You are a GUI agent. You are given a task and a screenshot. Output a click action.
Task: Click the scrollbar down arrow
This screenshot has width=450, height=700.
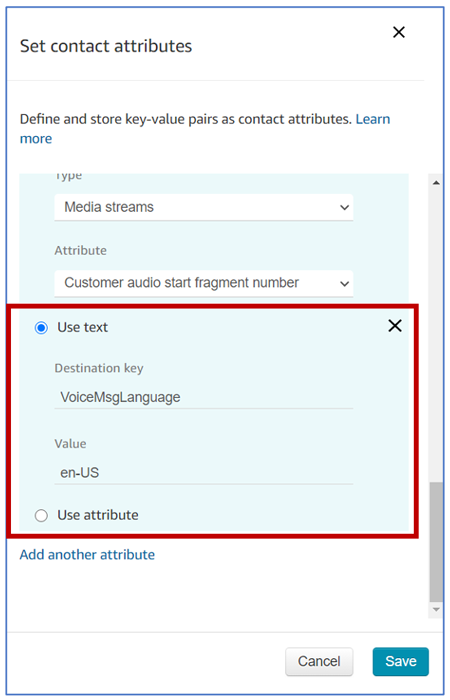point(436,609)
